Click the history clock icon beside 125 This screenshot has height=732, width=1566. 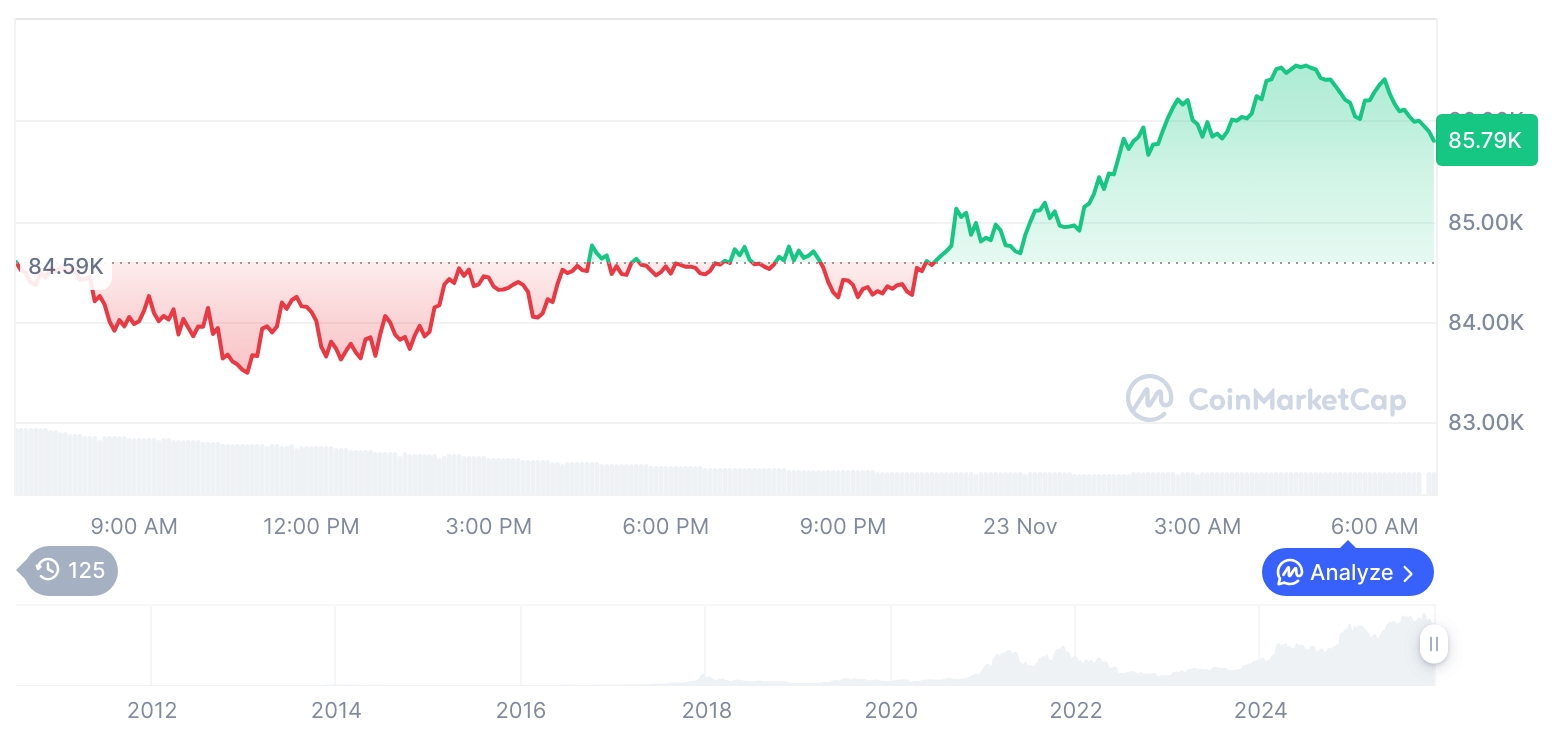[47, 571]
